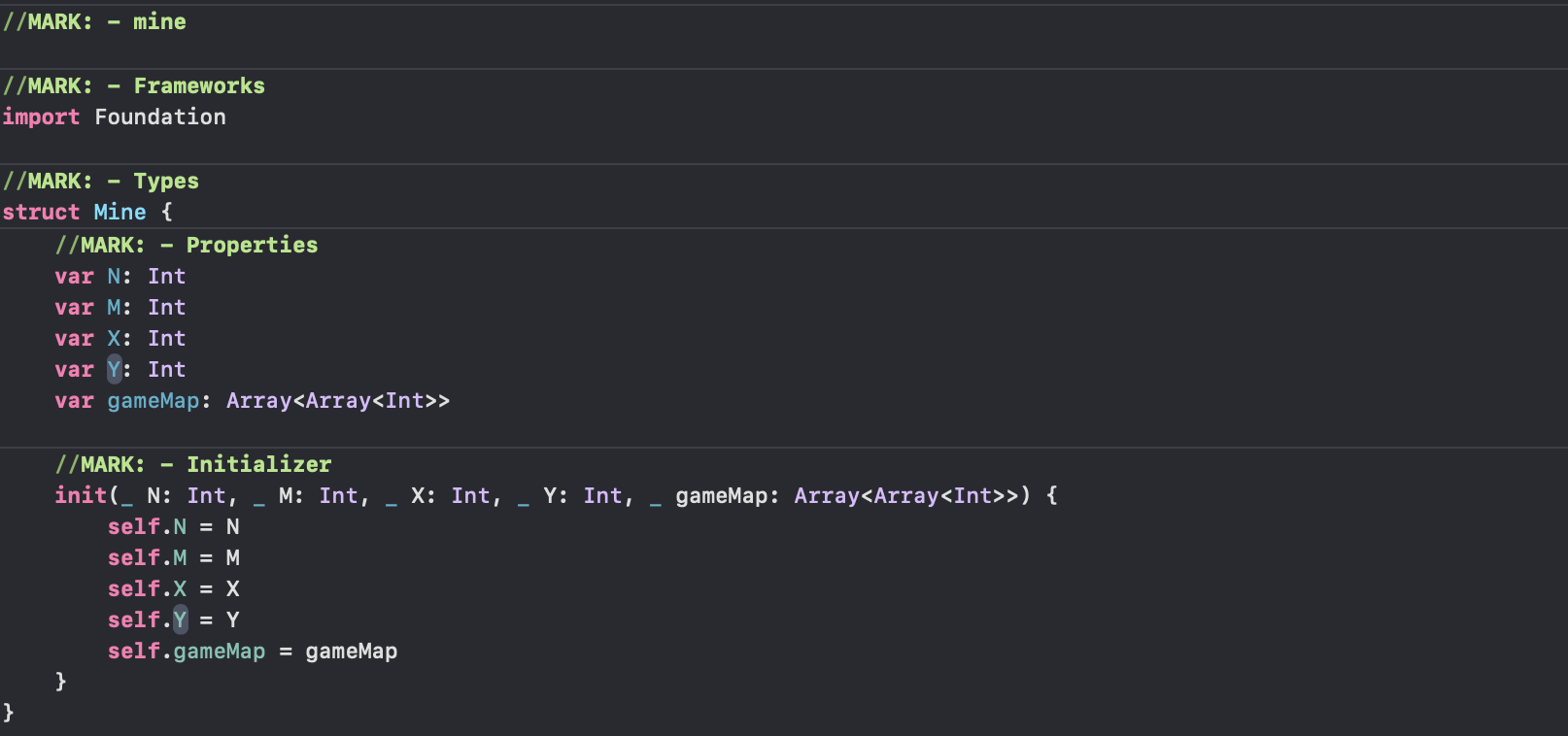The image size is (1568, 736).
Task: Click the opening brace after 'struct Mine'
Action: tap(166, 212)
